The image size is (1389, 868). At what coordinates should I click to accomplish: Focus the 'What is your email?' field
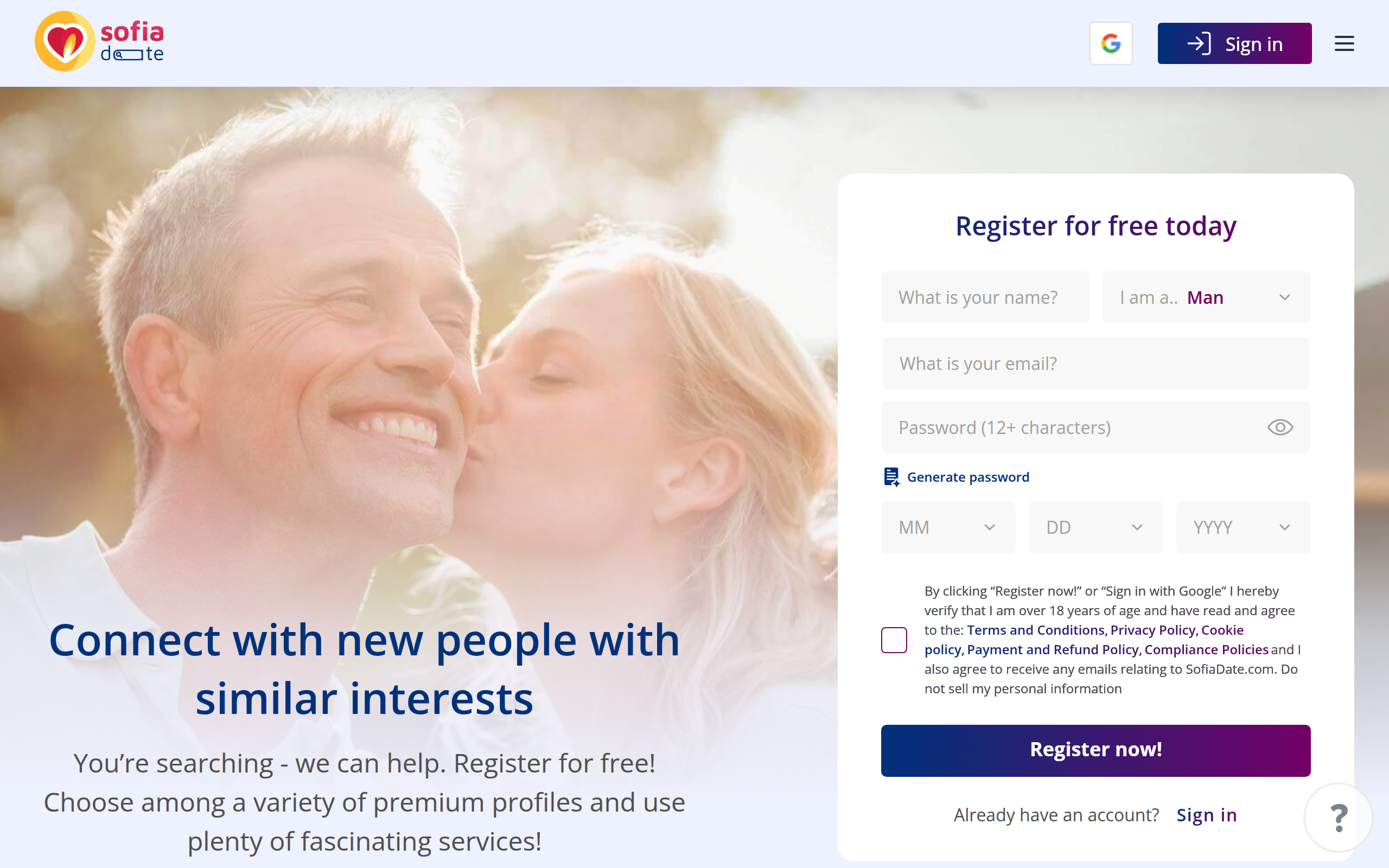[1095, 363]
